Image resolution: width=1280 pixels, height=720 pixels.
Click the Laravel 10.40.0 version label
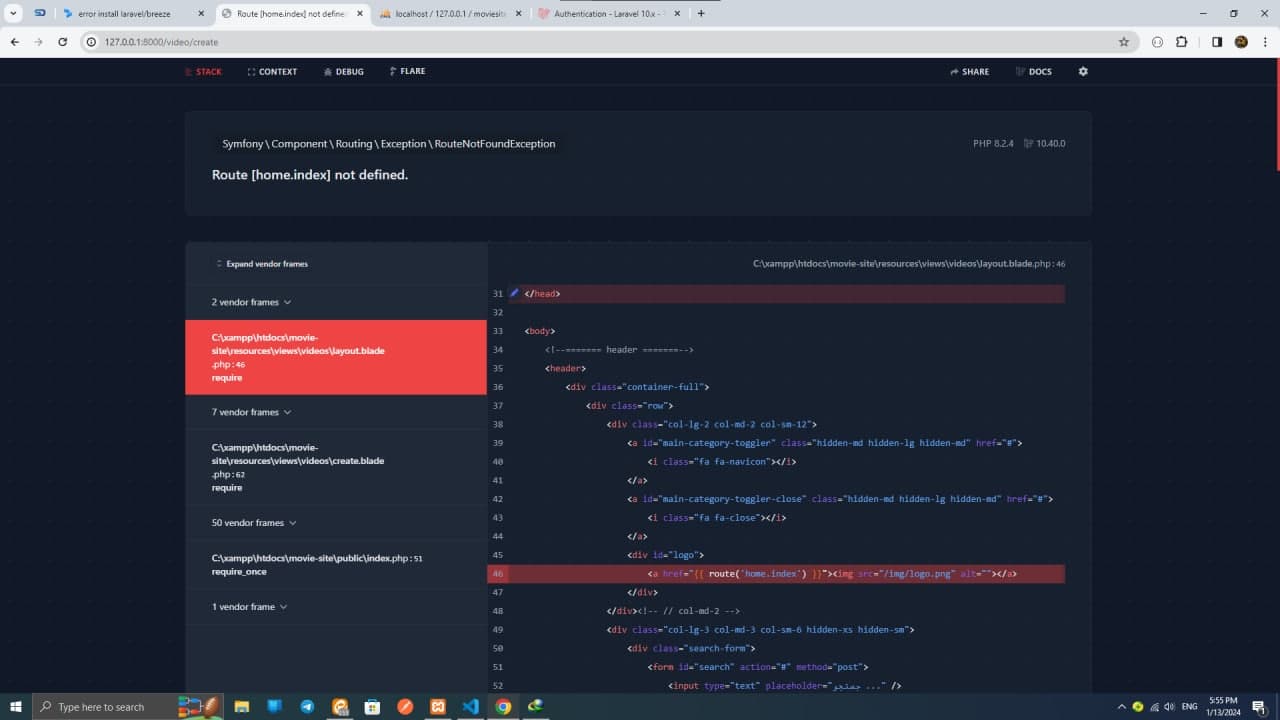tap(1045, 144)
